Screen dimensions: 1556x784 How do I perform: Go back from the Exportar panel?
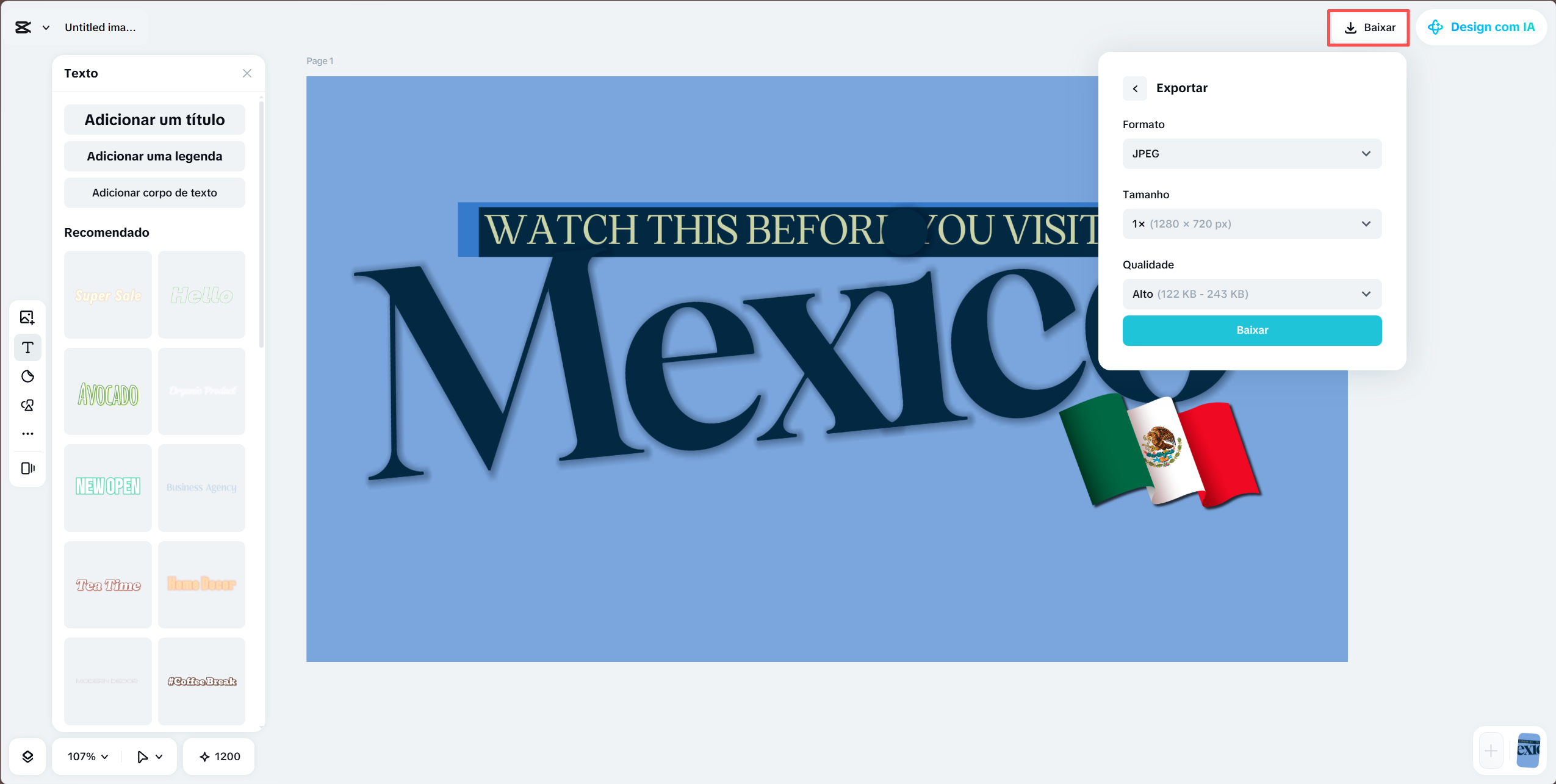pos(1134,88)
